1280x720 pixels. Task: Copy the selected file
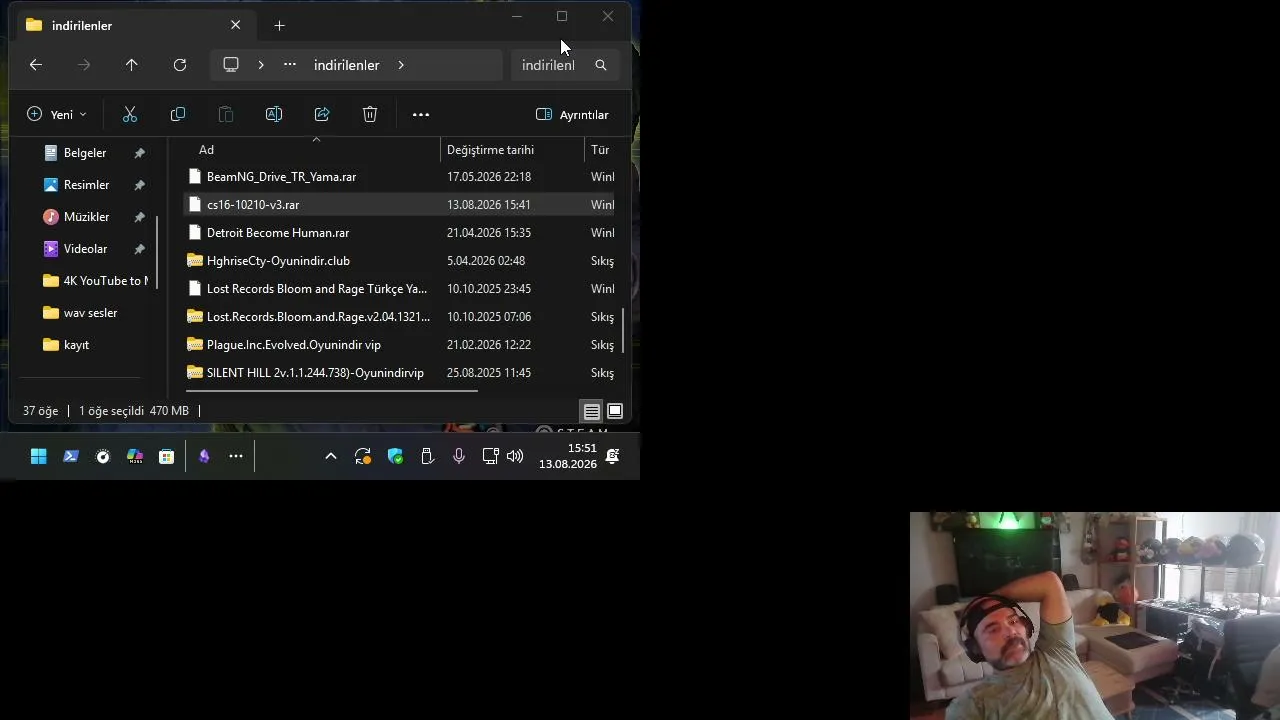178,115
